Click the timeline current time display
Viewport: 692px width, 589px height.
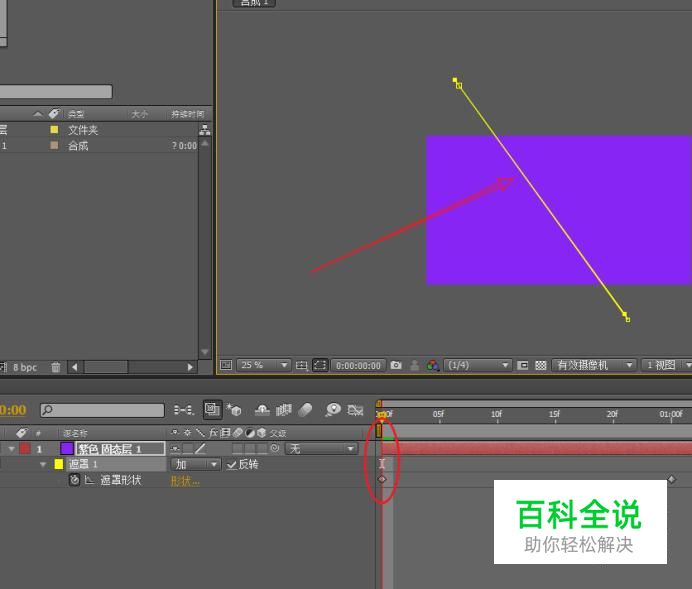[x=13, y=410]
